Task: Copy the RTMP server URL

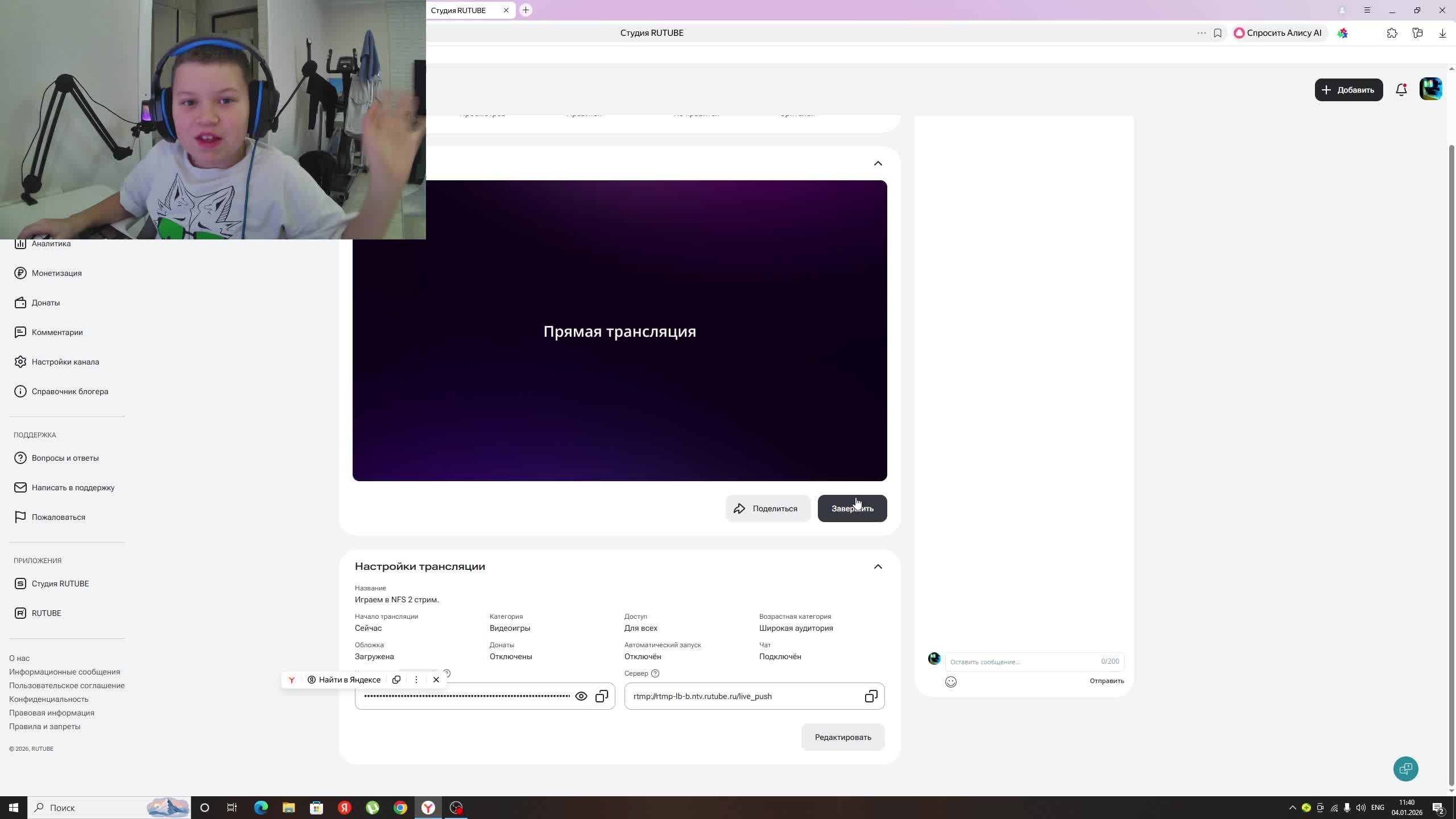Action: 871,696
